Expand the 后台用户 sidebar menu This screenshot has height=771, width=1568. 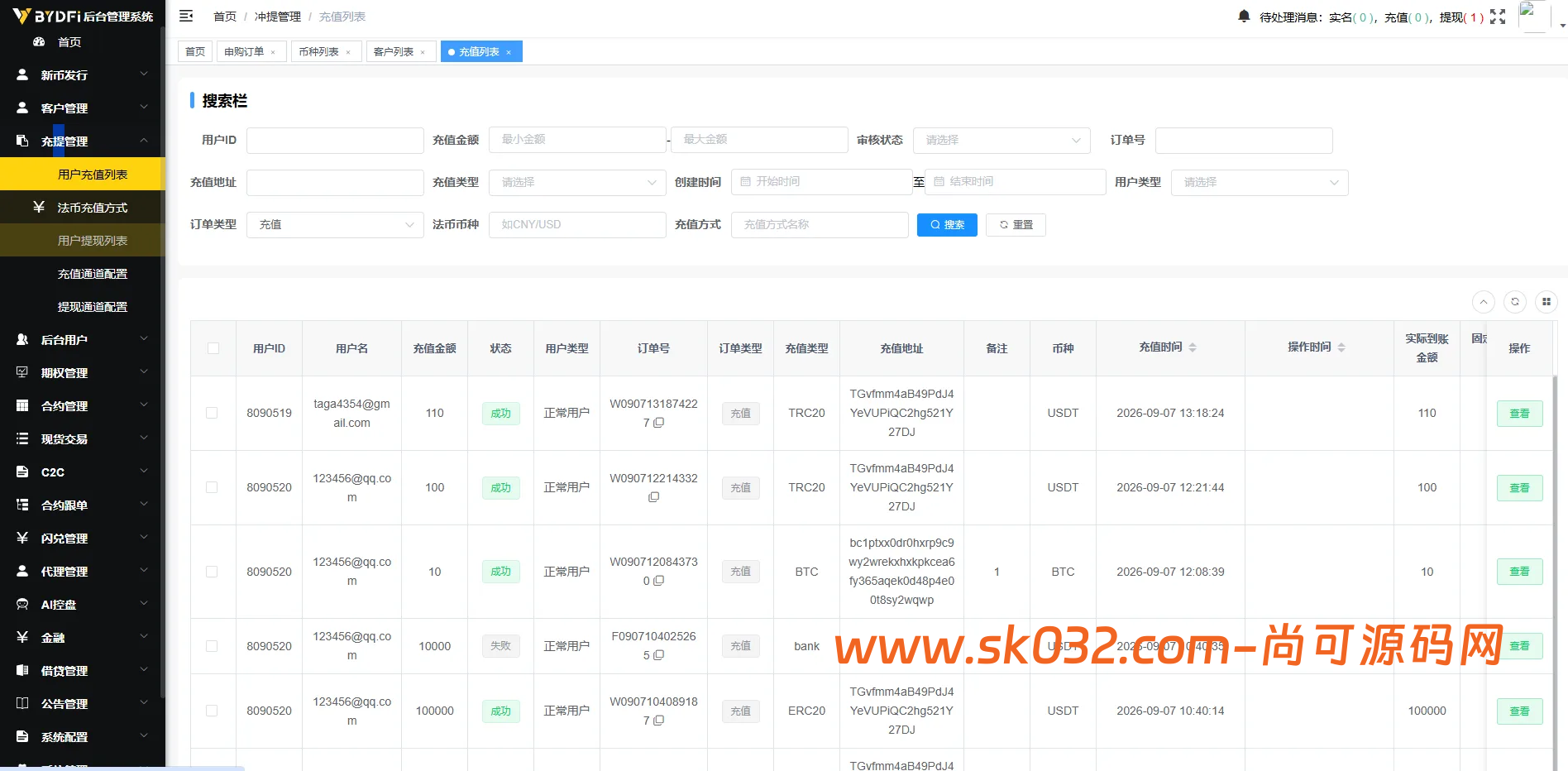[83, 340]
